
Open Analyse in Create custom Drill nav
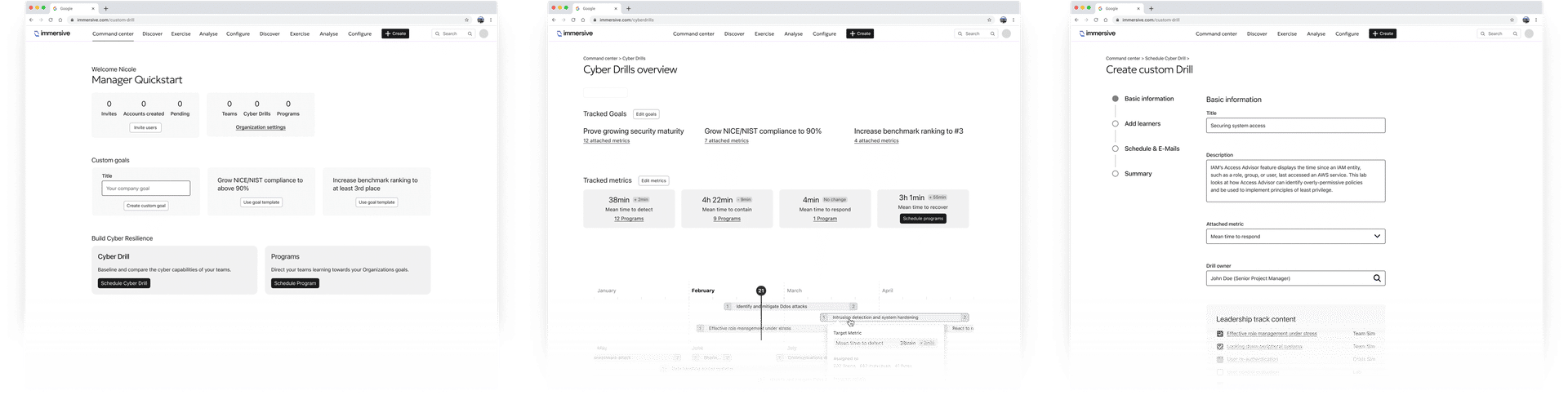pyautogui.click(x=1316, y=34)
